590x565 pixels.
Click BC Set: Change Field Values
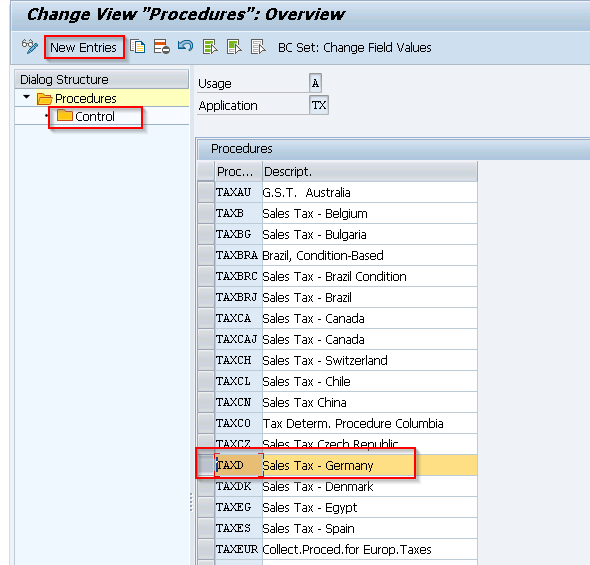354,48
